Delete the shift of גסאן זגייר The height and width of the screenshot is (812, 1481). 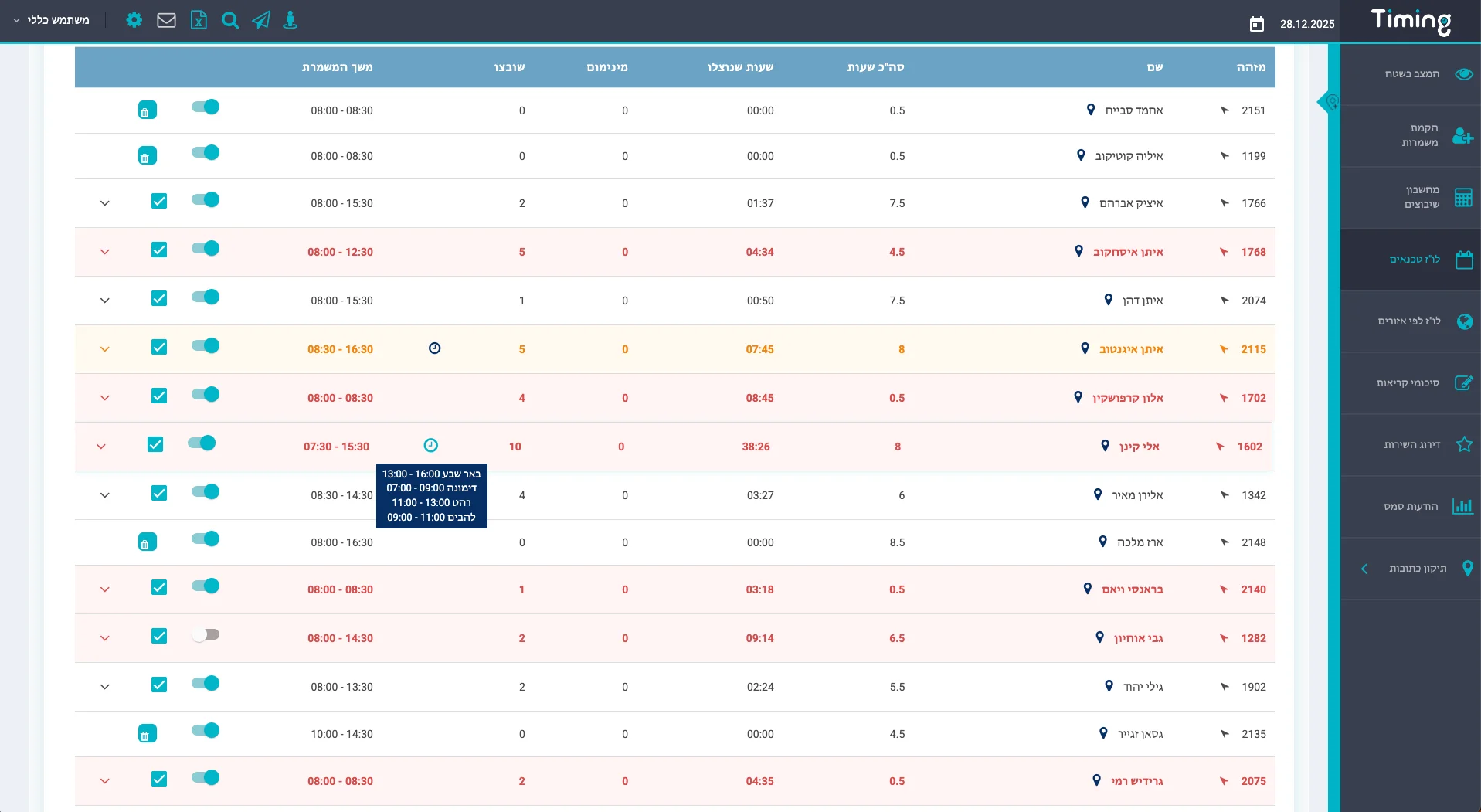pyautogui.click(x=147, y=734)
